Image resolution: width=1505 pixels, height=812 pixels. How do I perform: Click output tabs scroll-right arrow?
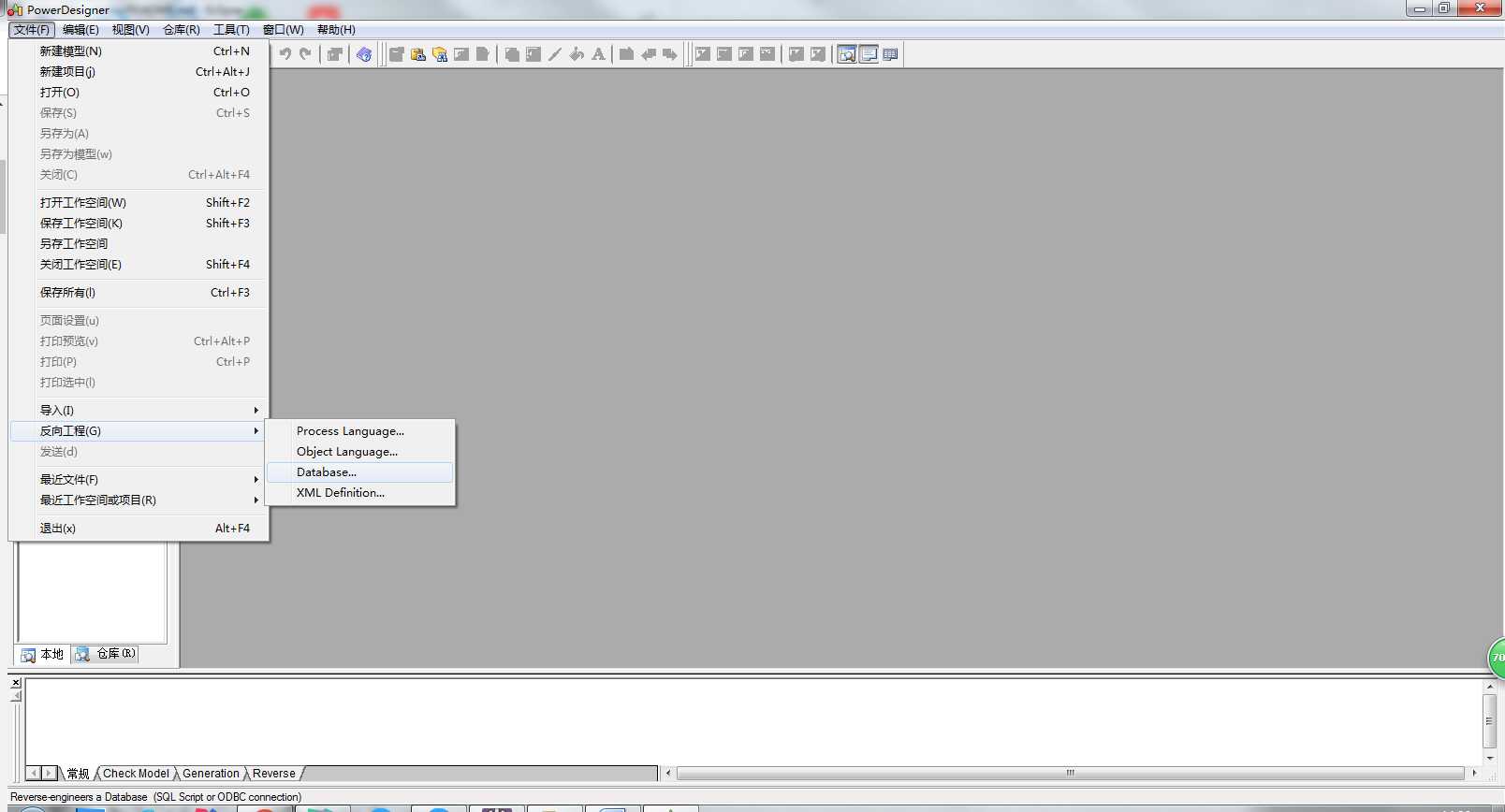[x=50, y=774]
